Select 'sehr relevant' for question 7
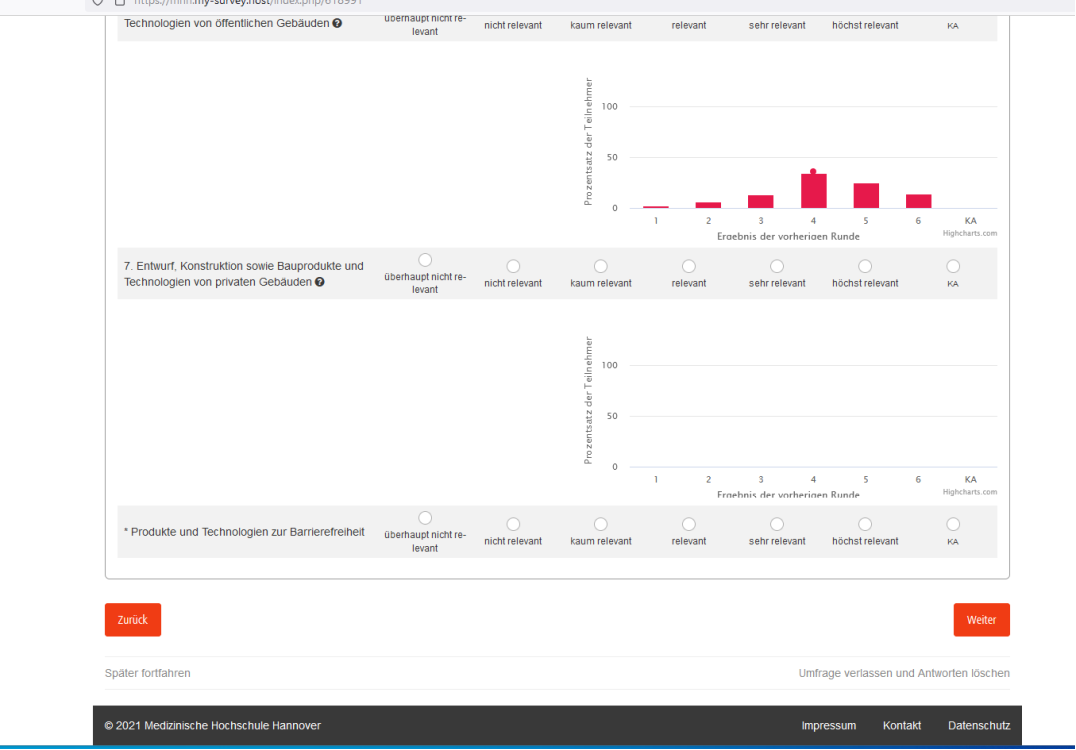1076x750 pixels. click(777, 266)
